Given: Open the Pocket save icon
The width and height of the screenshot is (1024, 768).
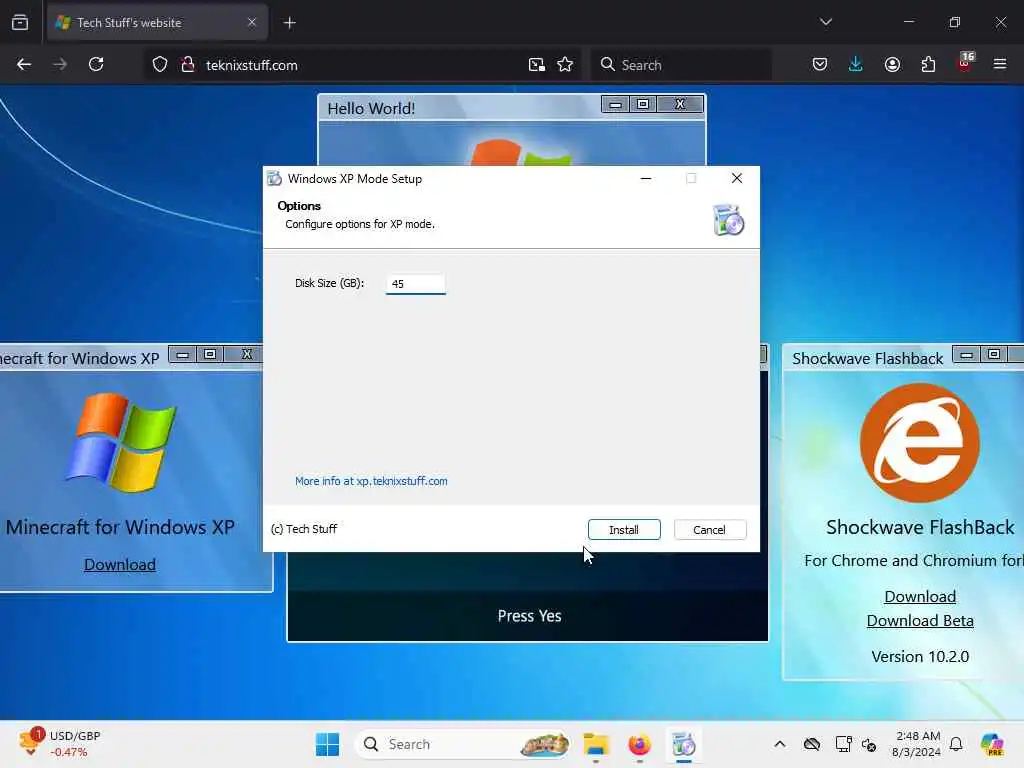Looking at the screenshot, I should coord(820,65).
